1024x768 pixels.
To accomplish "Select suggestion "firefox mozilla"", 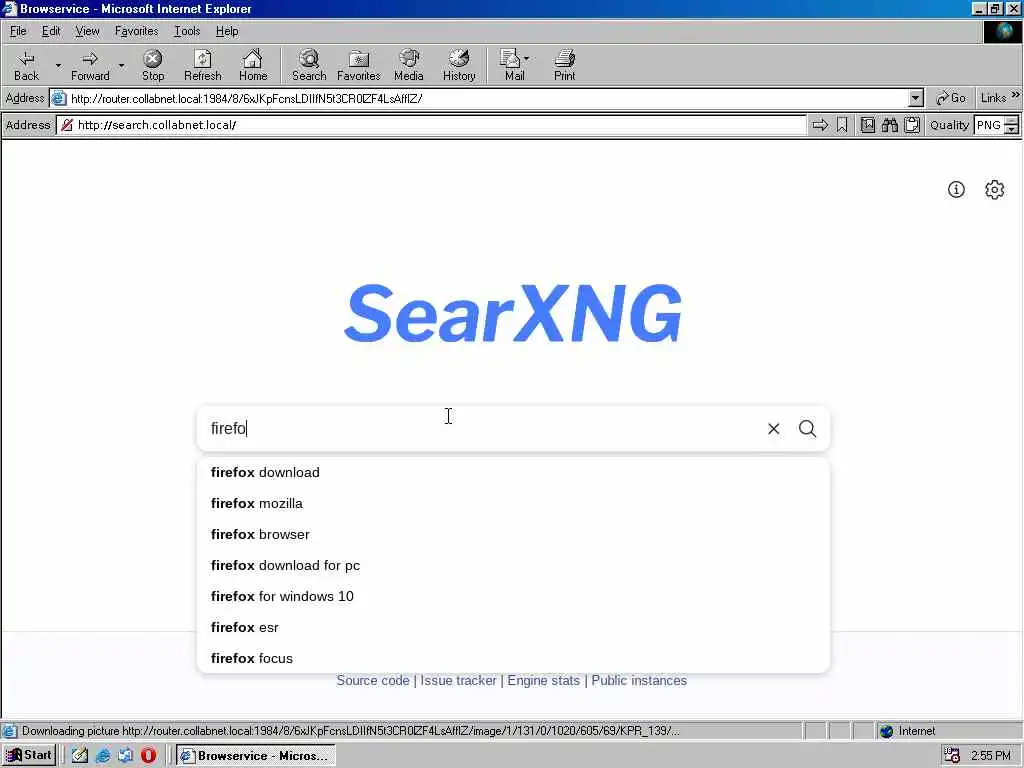I will pos(513,504).
